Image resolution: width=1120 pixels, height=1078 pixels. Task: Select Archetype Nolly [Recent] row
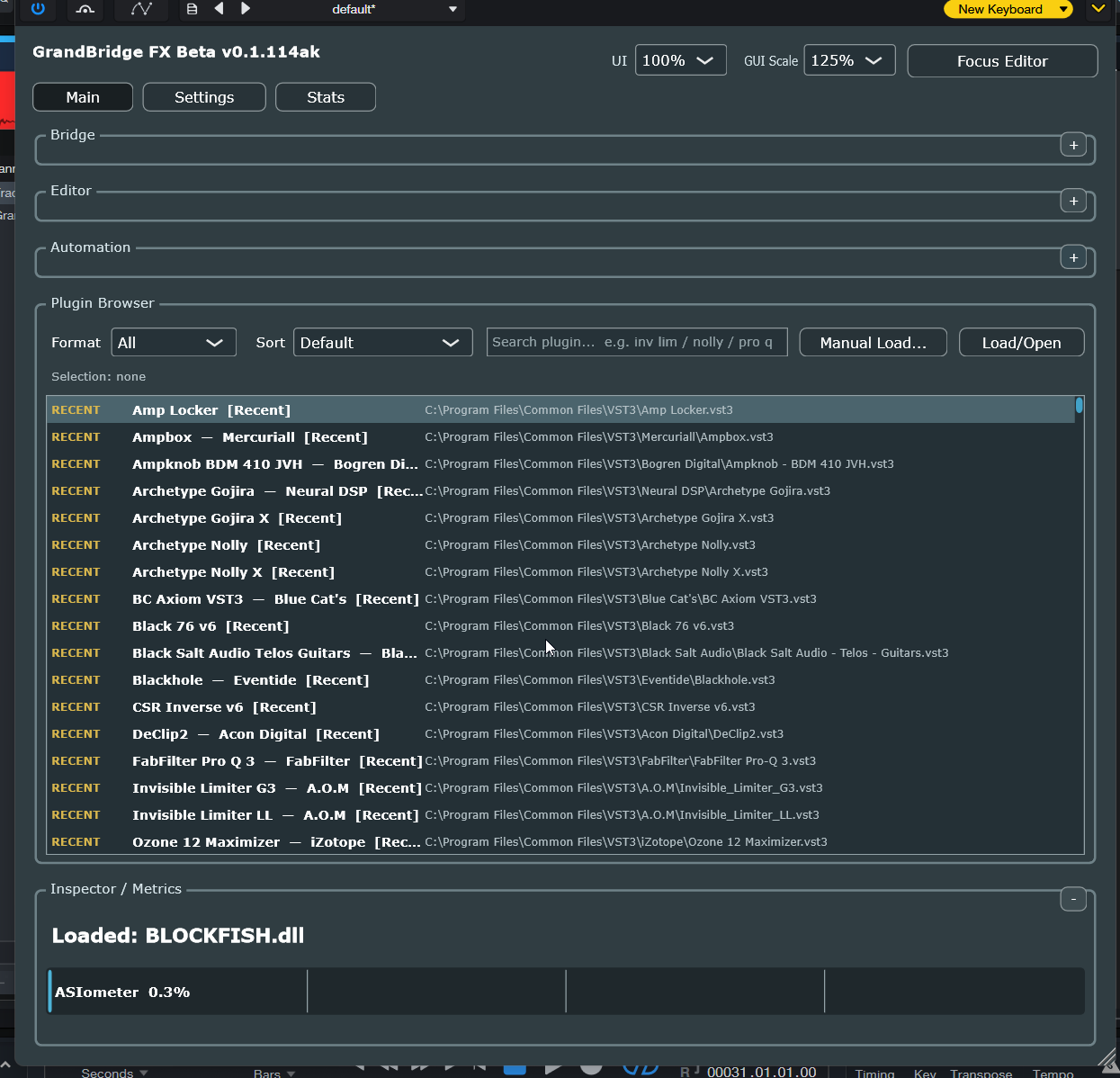pos(560,544)
